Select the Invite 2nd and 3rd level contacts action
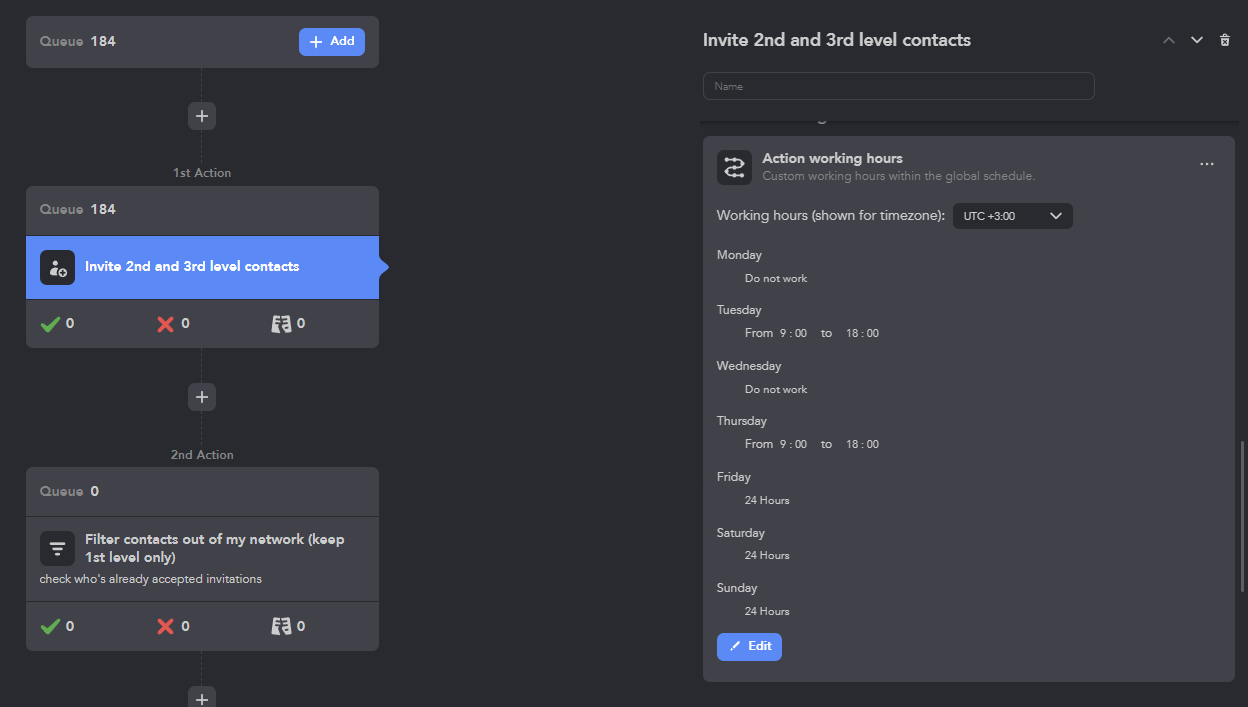The image size is (1248, 707). pyautogui.click(x=202, y=267)
